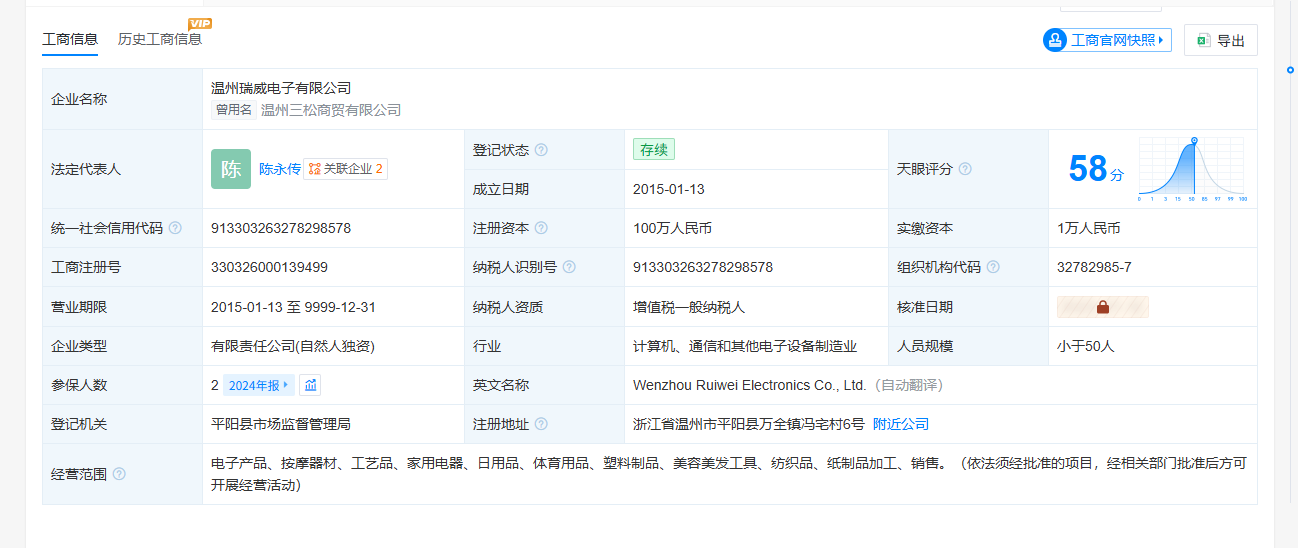Open 附近公司 nearby companies link
Viewport: 1298px width, 548px height.
tap(900, 424)
